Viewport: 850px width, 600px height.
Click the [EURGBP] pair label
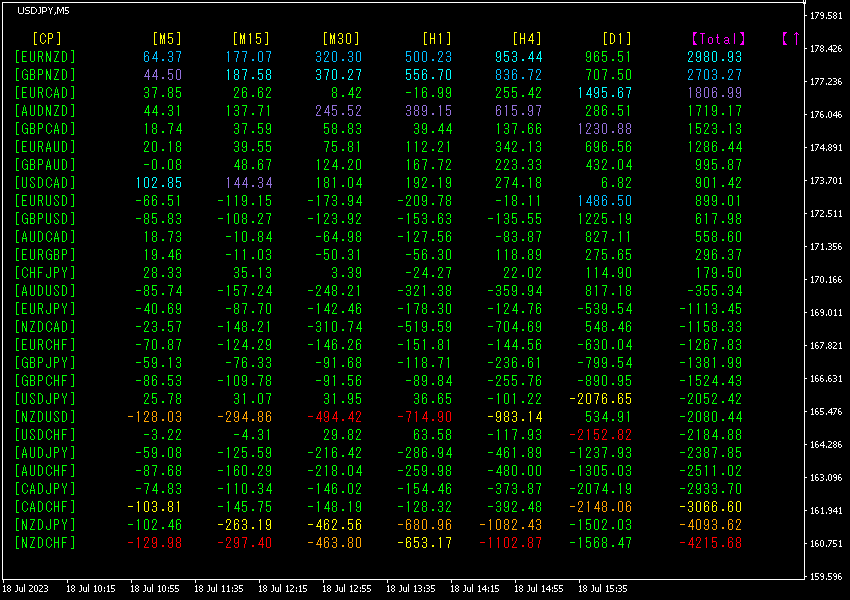point(45,255)
